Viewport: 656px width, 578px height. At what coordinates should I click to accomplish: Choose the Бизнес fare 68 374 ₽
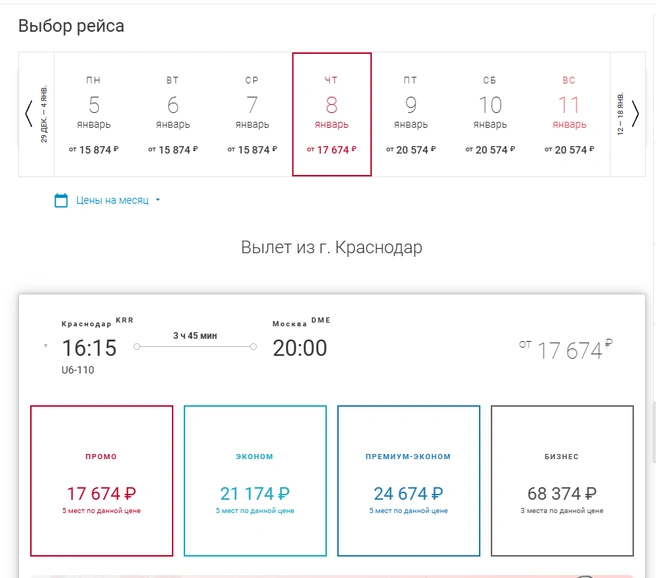pos(562,481)
